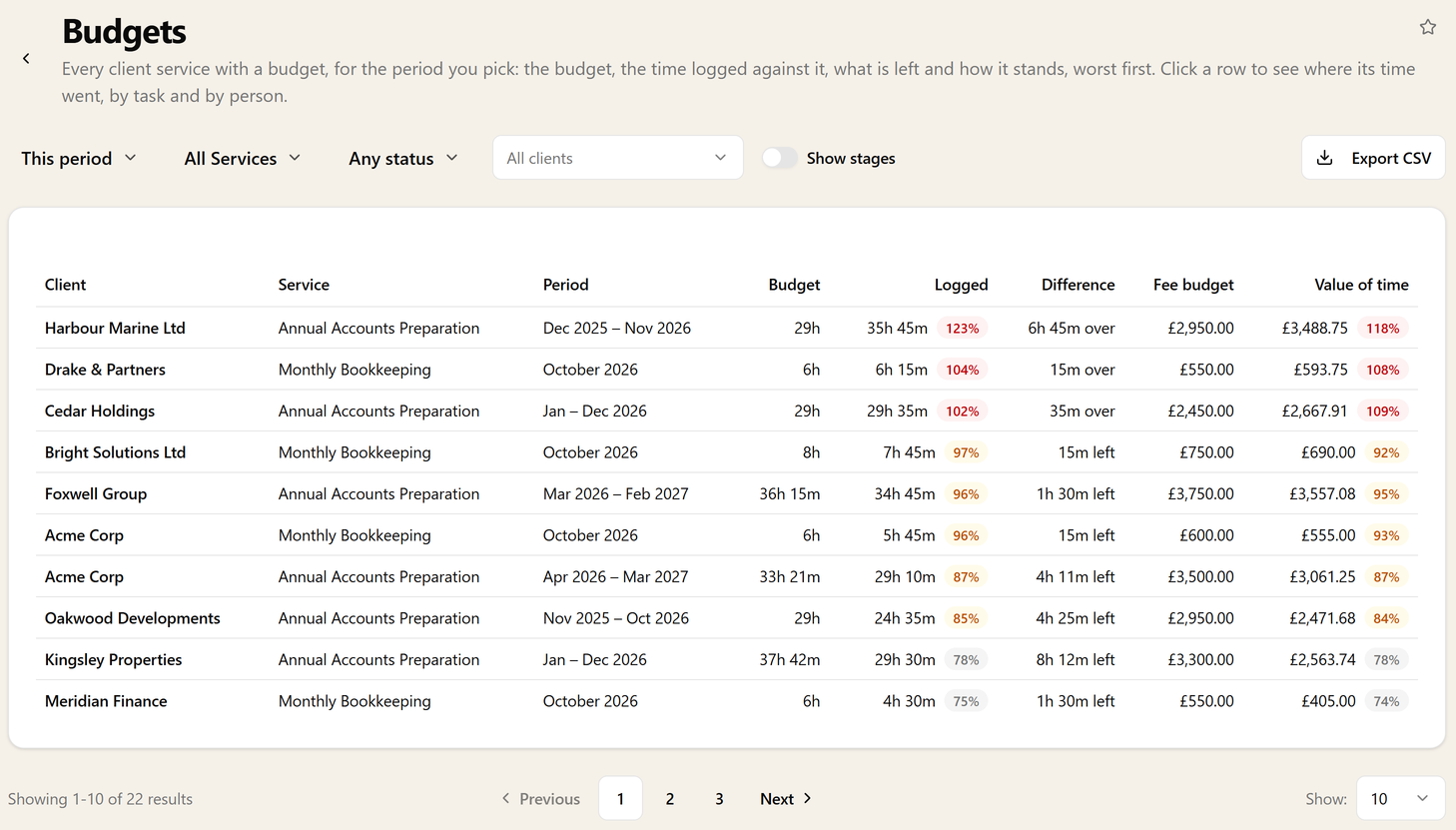Click the Budgets page title
This screenshot has height=830, width=1456.
click(x=124, y=31)
